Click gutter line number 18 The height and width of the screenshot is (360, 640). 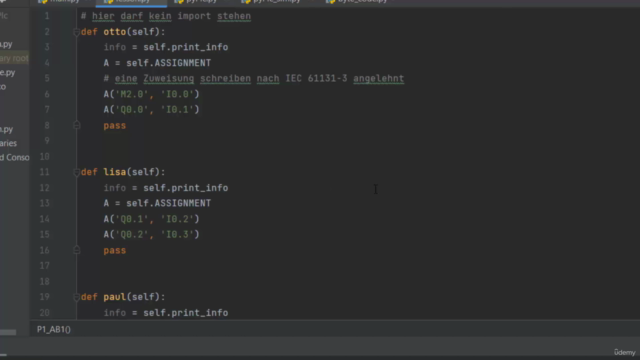(44, 282)
